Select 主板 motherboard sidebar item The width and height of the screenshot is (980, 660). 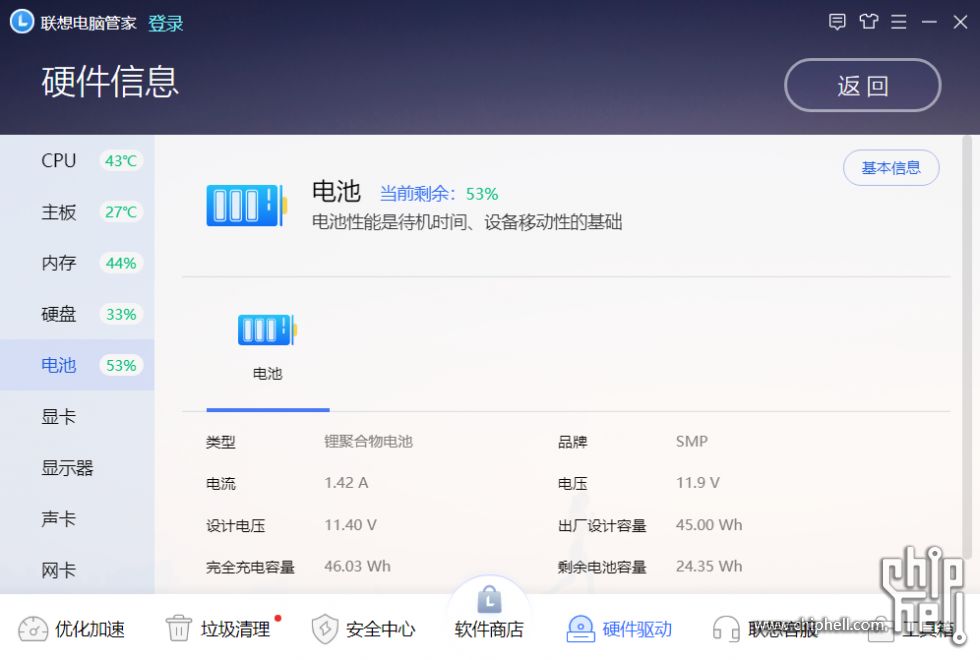click(x=78, y=212)
